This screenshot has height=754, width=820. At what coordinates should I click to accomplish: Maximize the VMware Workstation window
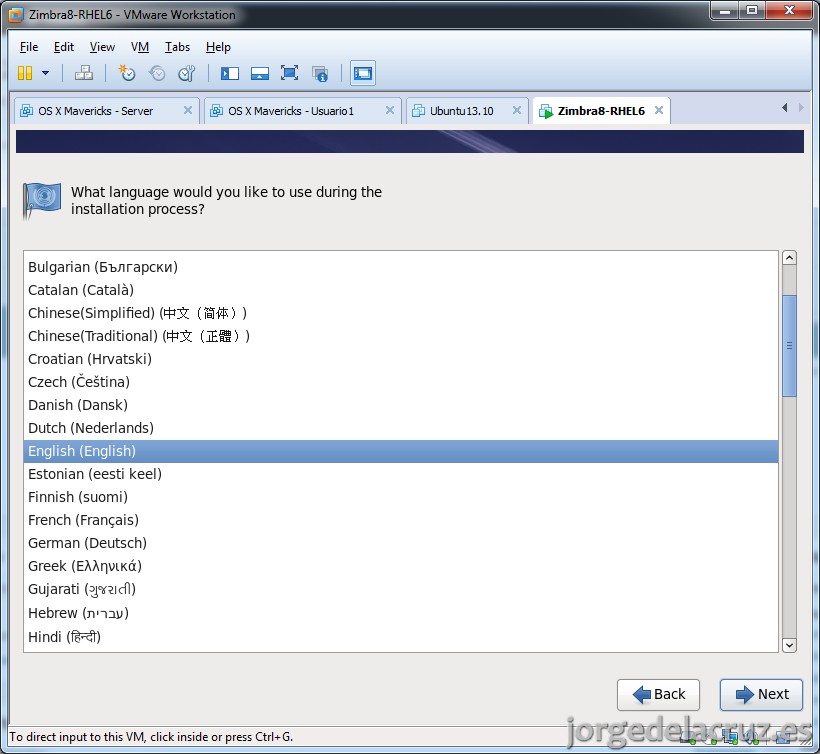point(752,10)
